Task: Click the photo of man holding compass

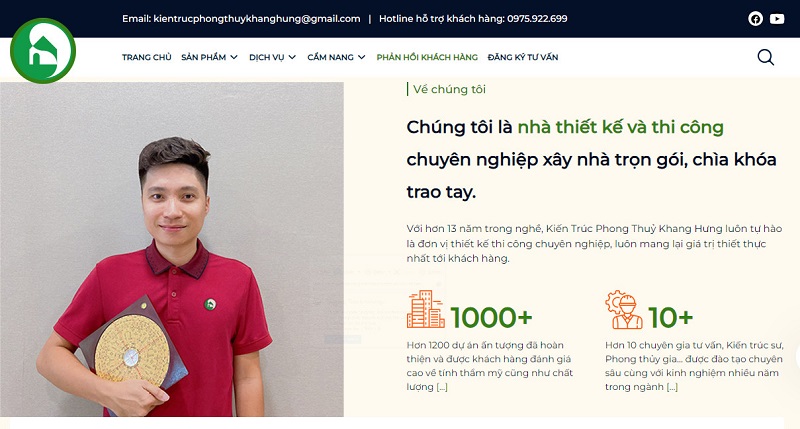Action: 172,249
